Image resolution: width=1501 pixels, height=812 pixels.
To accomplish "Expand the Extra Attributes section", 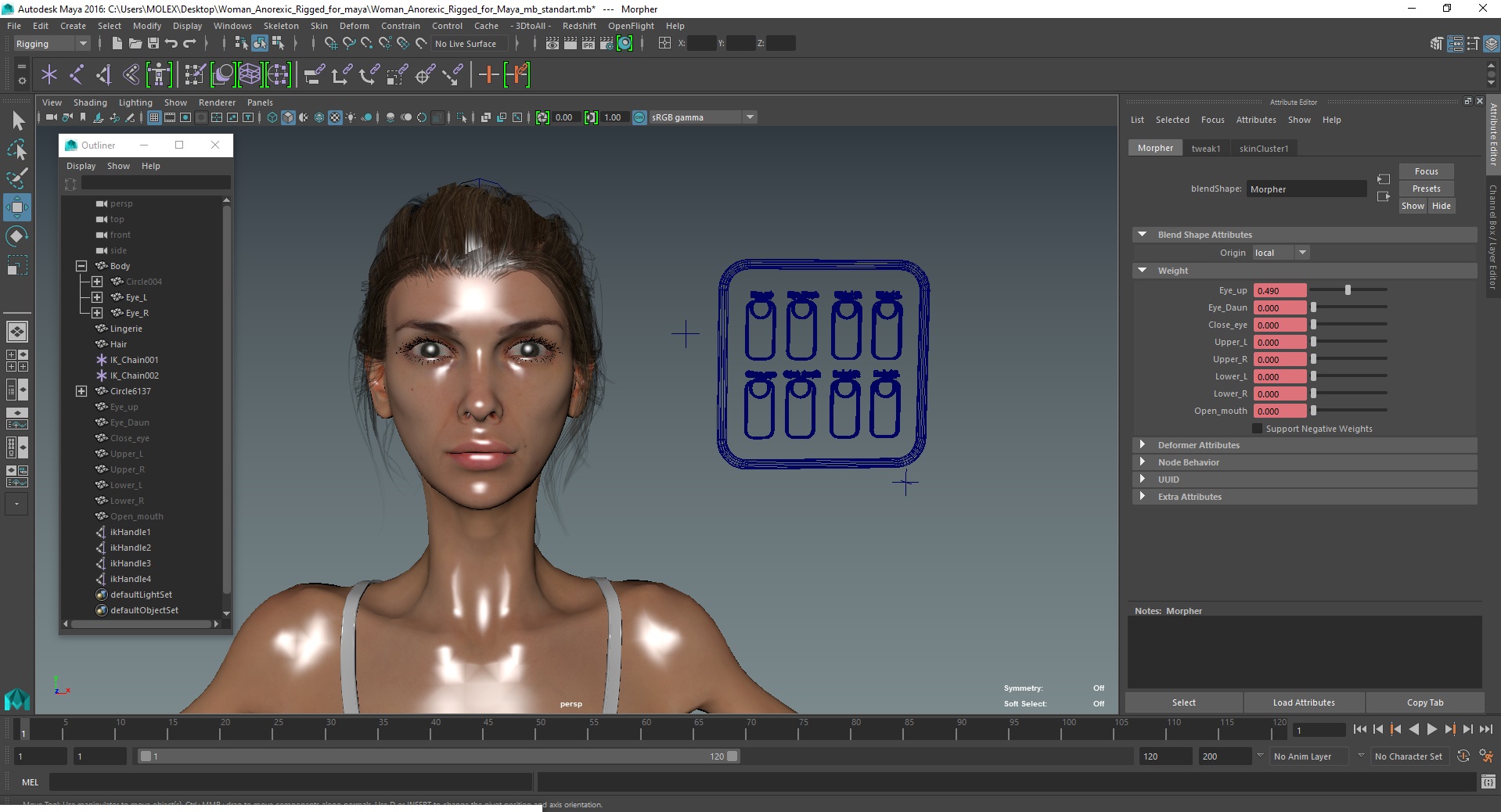I will pyautogui.click(x=1143, y=497).
